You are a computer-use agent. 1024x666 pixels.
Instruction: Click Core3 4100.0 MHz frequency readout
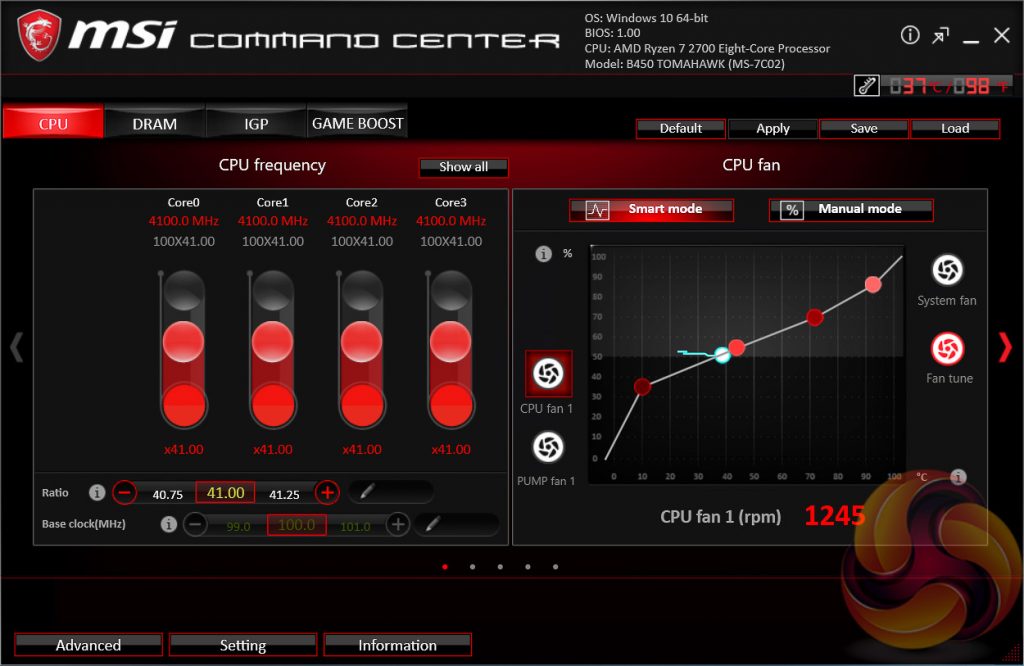point(451,221)
